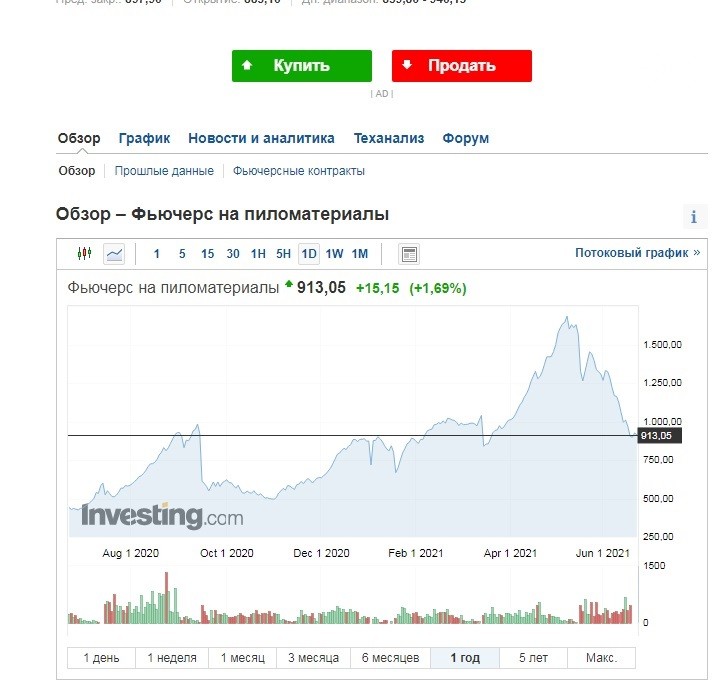The width and height of the screenshot is (714, 694).
Task: Open the График tab
Action: [144, 138]
